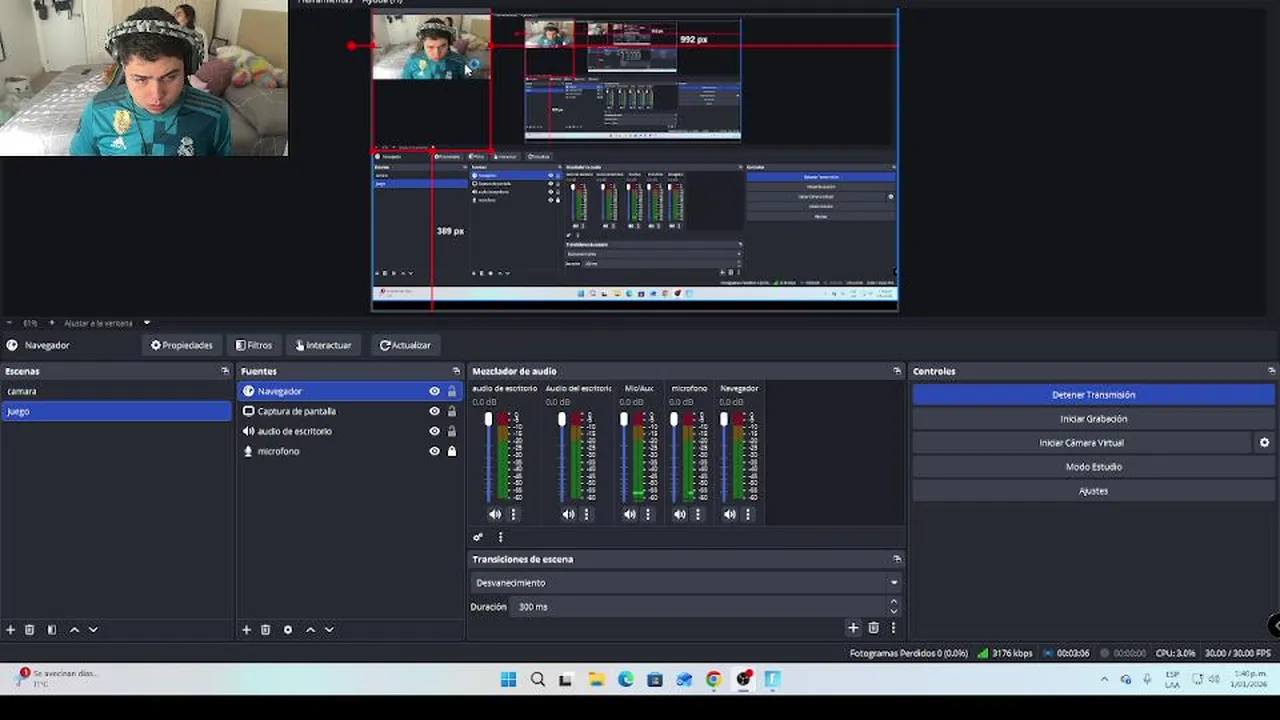
Task: Mute the Audio del escritorio mixer channel
Action: point(568,514)
